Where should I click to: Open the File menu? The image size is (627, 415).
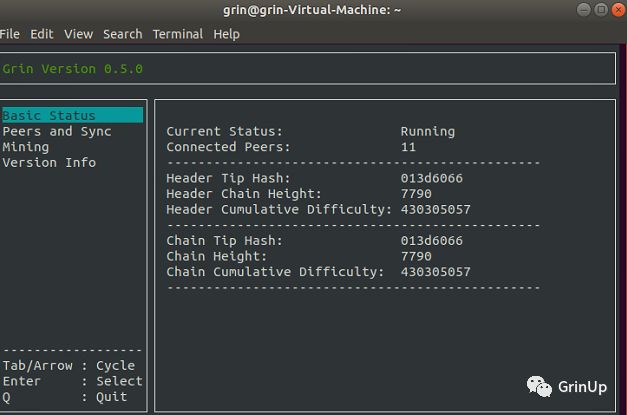point(10,34)
